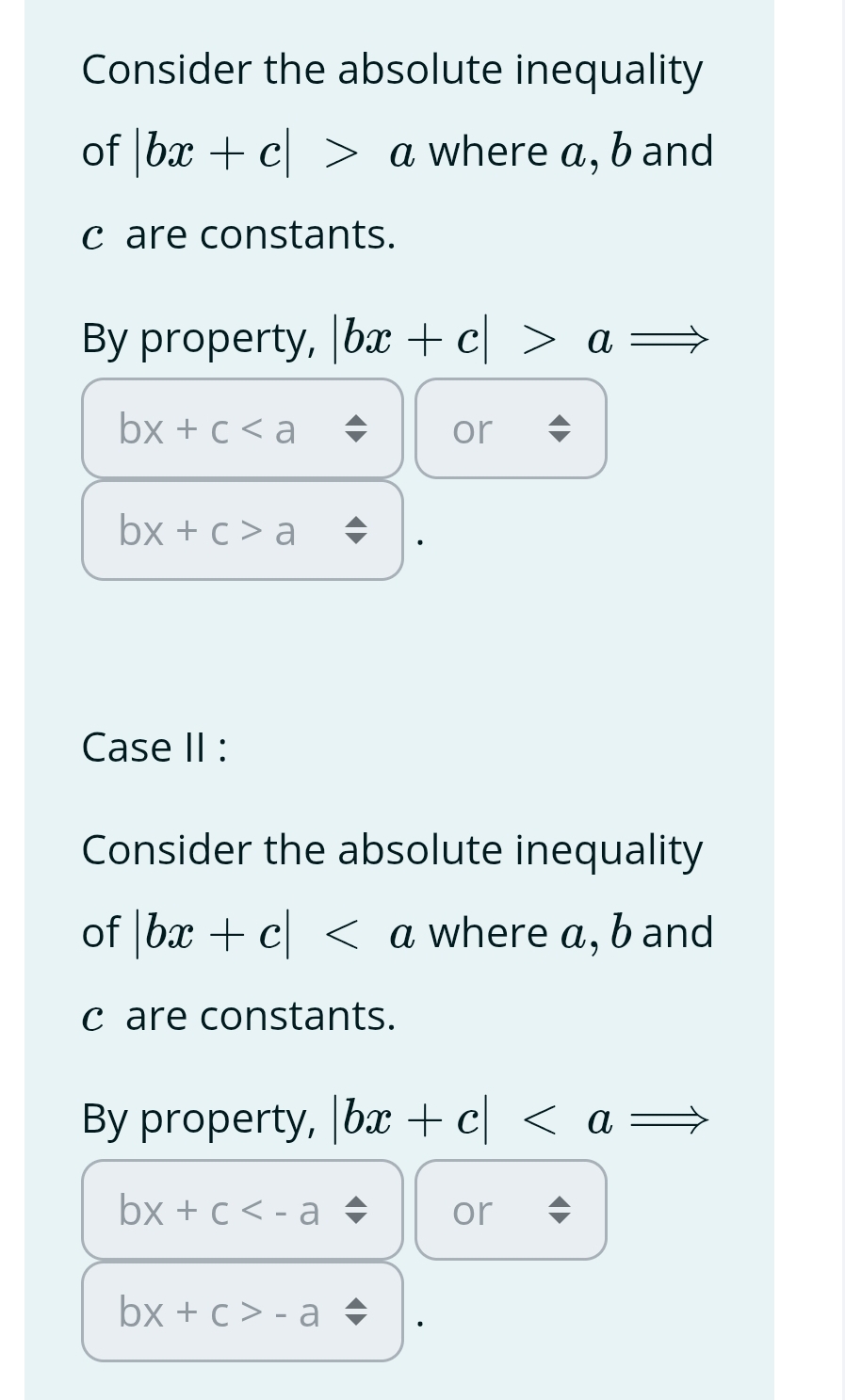Toggle the Case I first inequality choice

coord(240,428)
